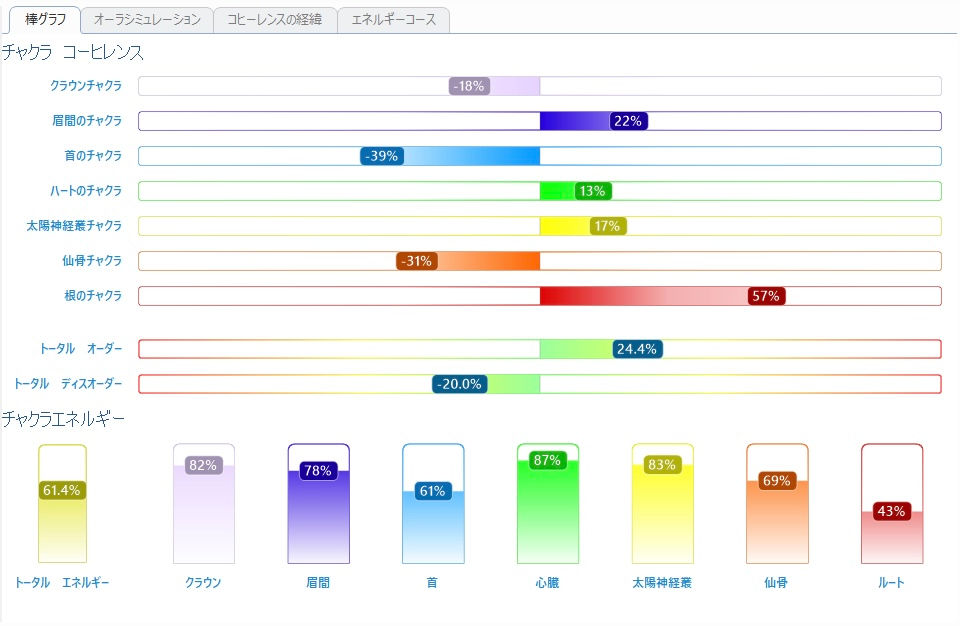Click the 太陽神経叢 caption under the bar
The image size is (960, 626).
662,583
